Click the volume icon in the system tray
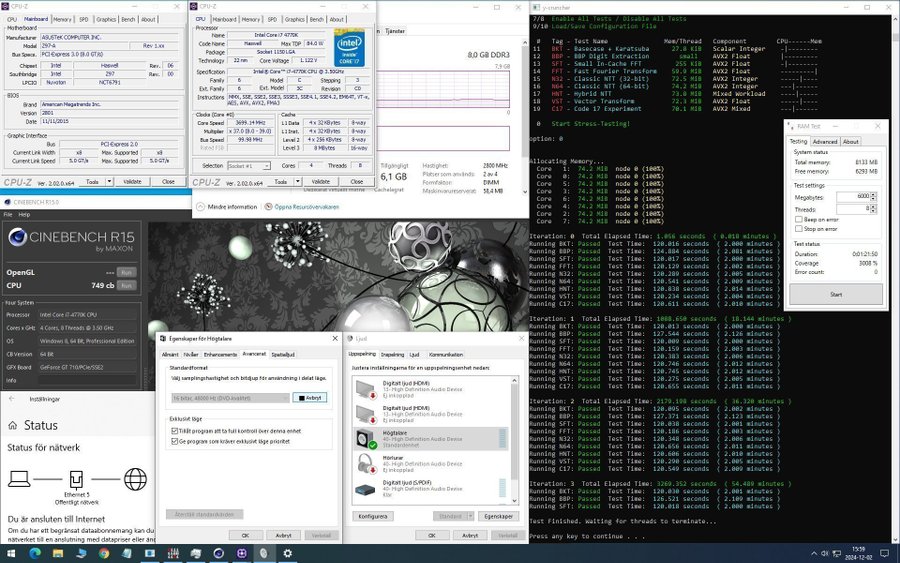This screenshot has width=900, height=563. [825, 554]
